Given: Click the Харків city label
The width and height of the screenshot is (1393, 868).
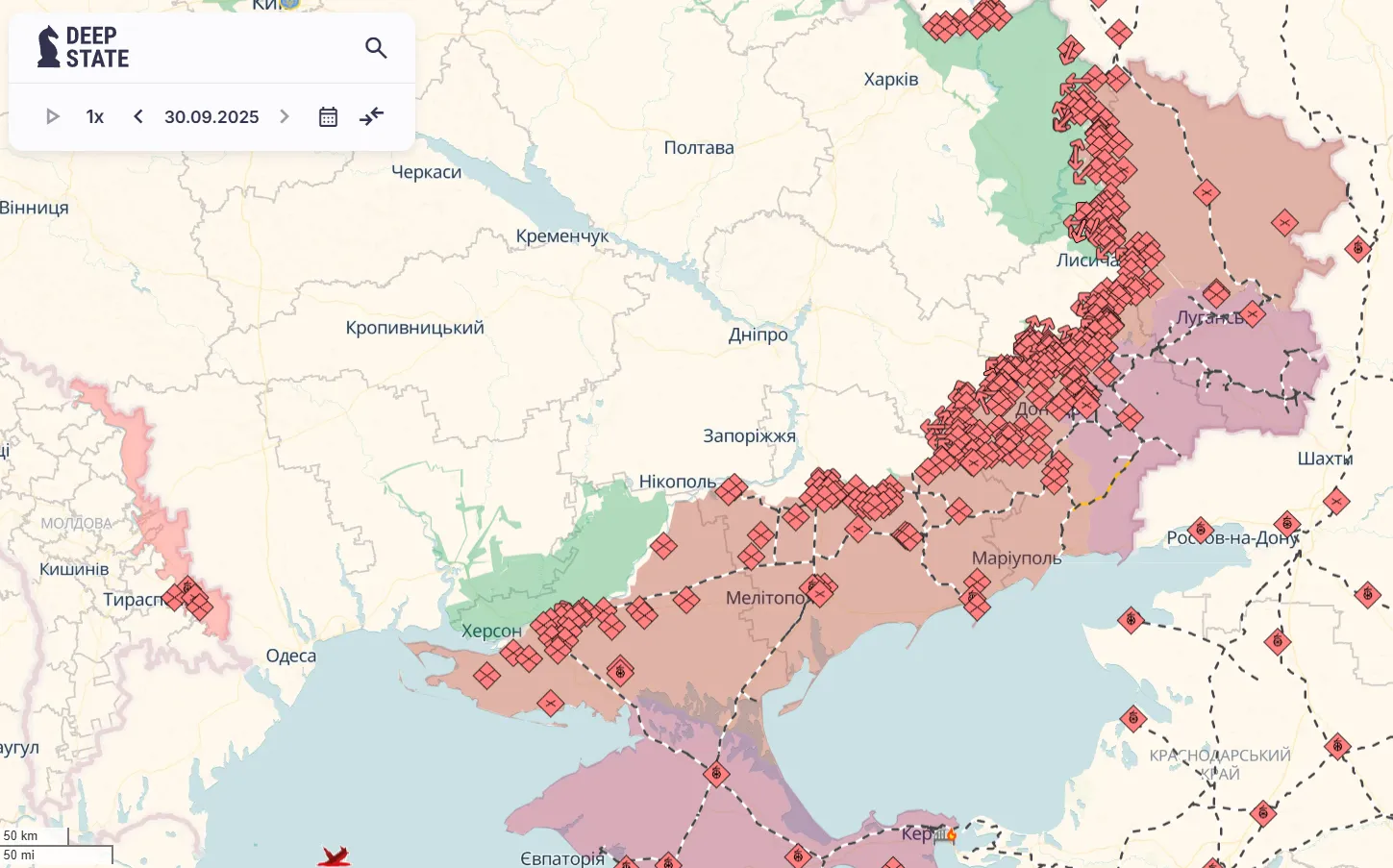Looking at the screenshot, I should [890, 80].
